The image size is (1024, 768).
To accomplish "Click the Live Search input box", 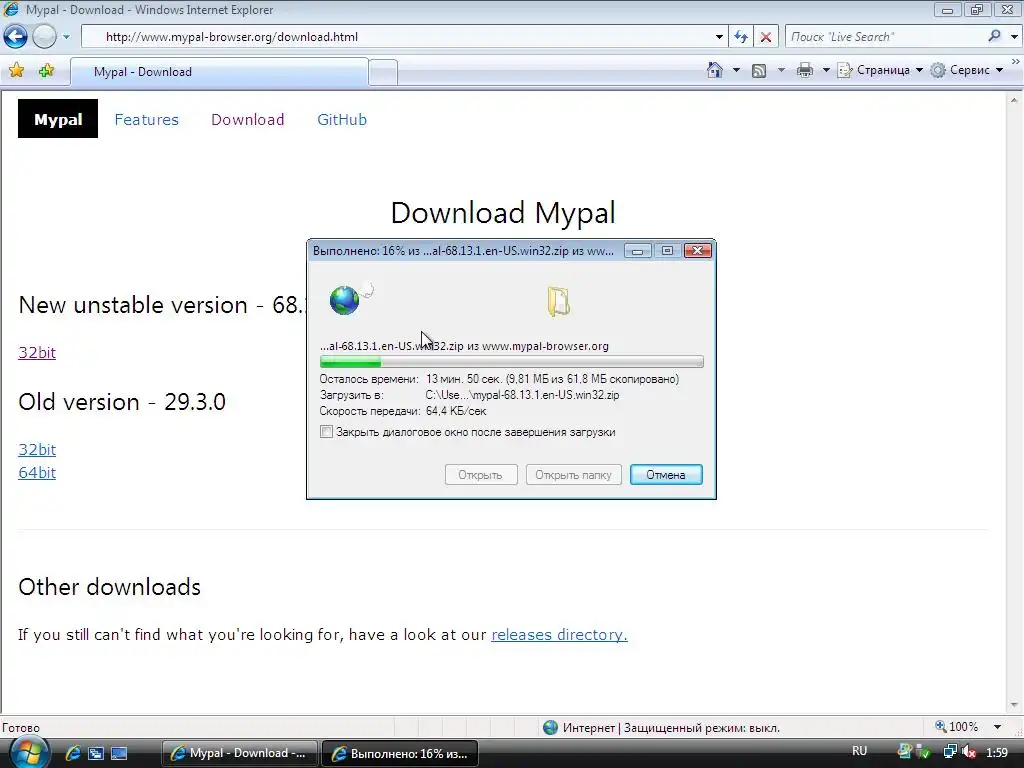I will tap(885, 37).
